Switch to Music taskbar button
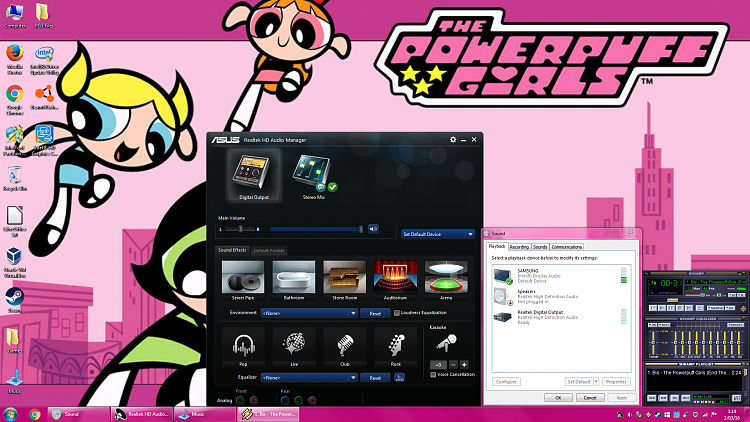The width and height of the screenshot is (750, 422). point(205,414)
